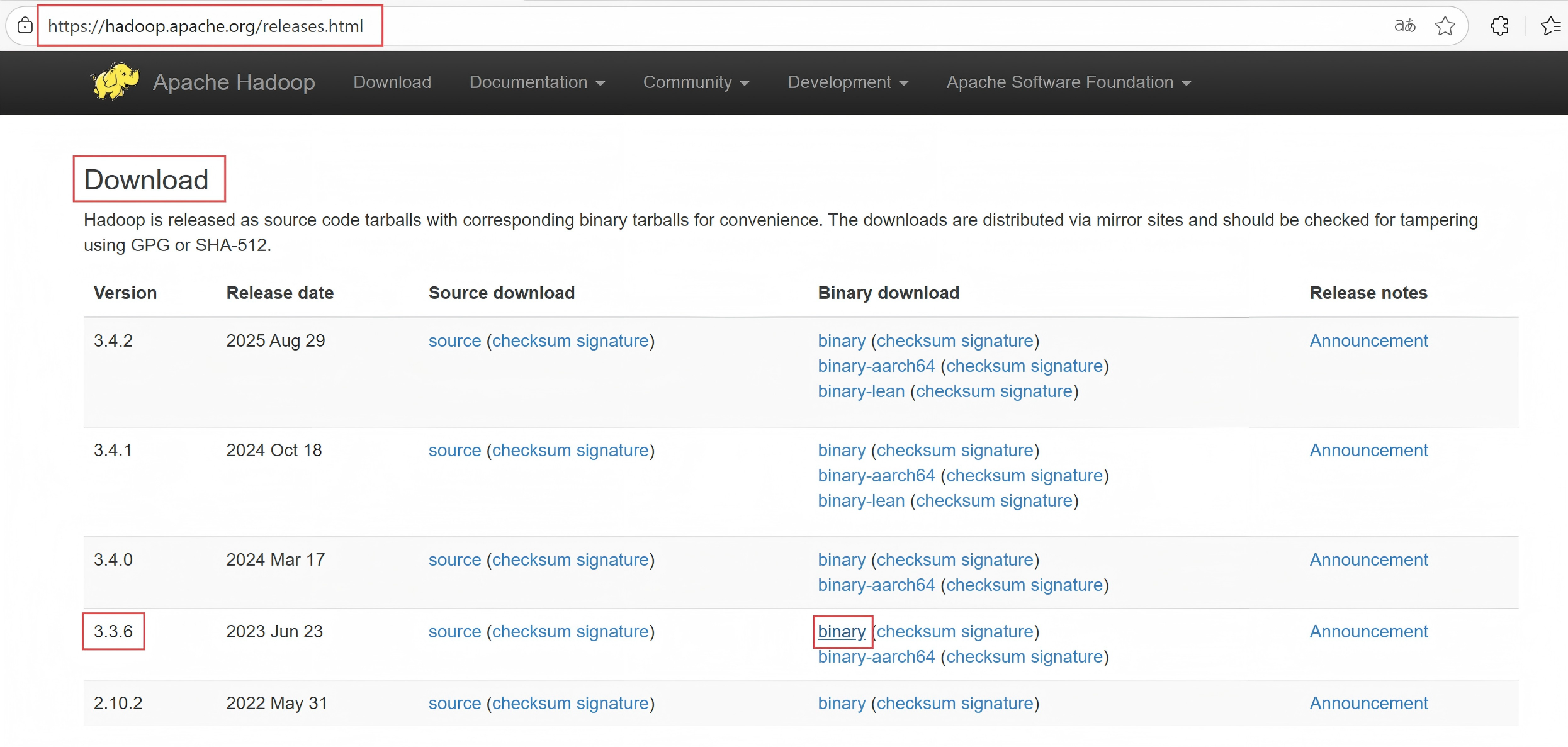Open the 3.3.6 release Announcement

(1368, 631)
